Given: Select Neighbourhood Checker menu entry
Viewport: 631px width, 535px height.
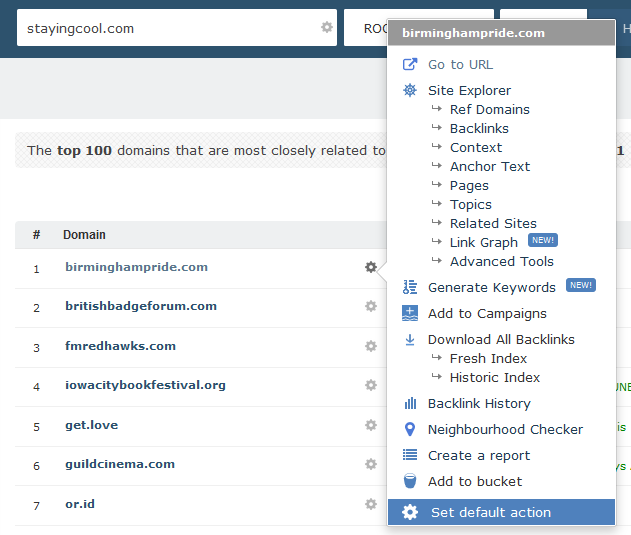Looking at the screenshot, I should point(505,430).
